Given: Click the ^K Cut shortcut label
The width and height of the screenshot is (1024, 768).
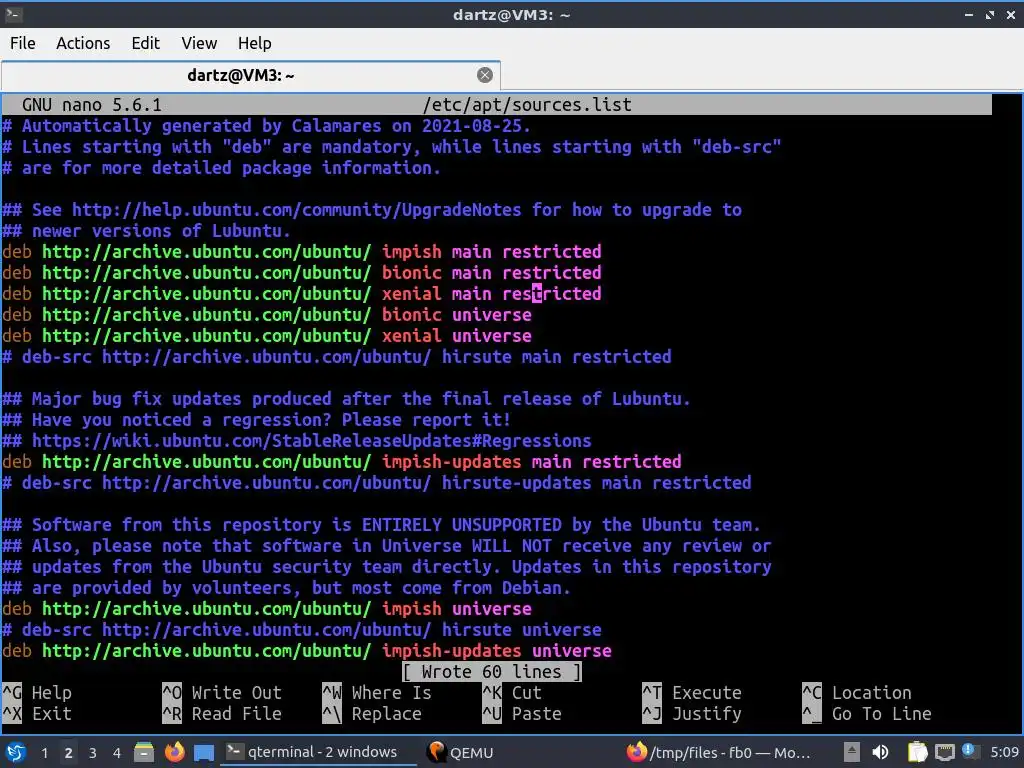Looking at the screenshot, I should click(x=512, y=692).
